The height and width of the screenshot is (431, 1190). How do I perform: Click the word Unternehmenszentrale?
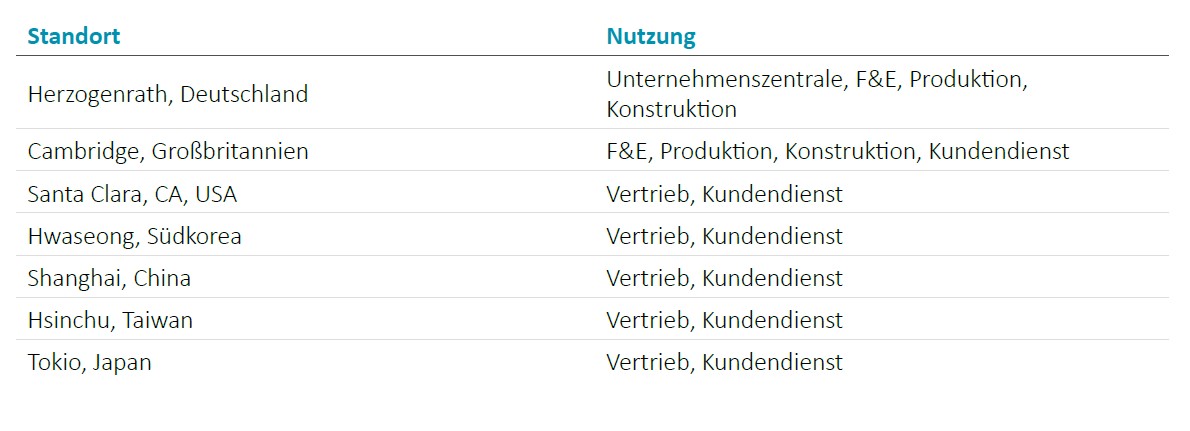coord(725,79)
